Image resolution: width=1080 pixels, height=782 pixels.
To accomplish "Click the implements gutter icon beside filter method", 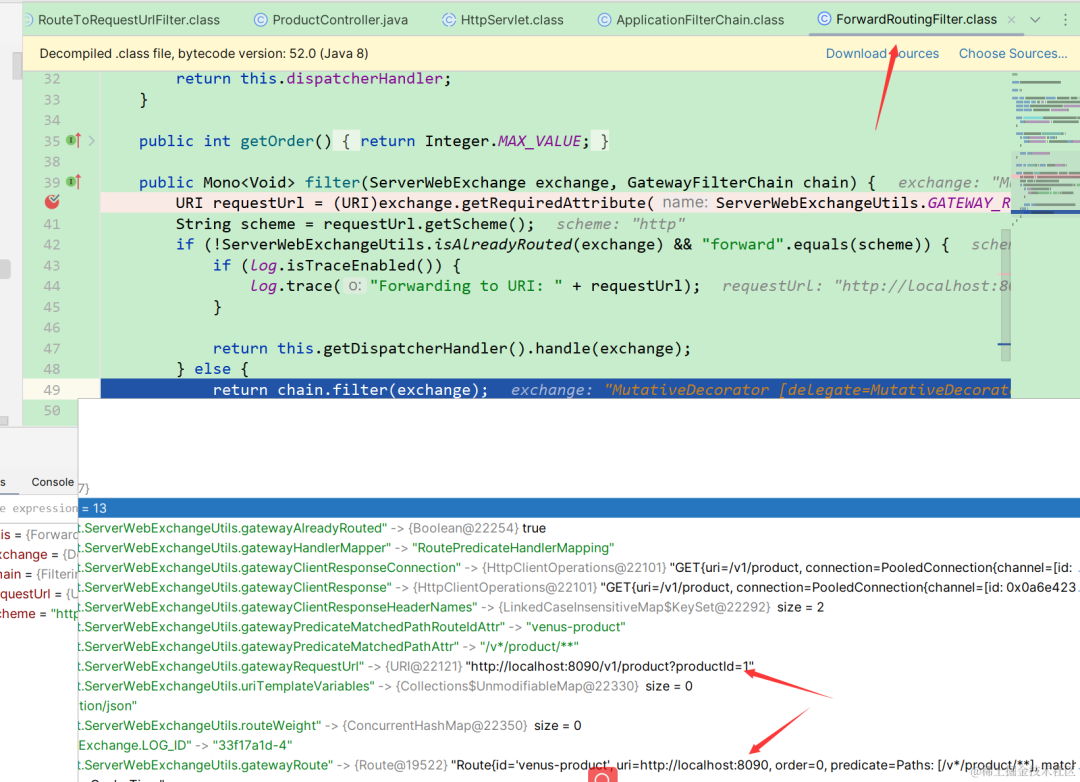I will (74, 182).
